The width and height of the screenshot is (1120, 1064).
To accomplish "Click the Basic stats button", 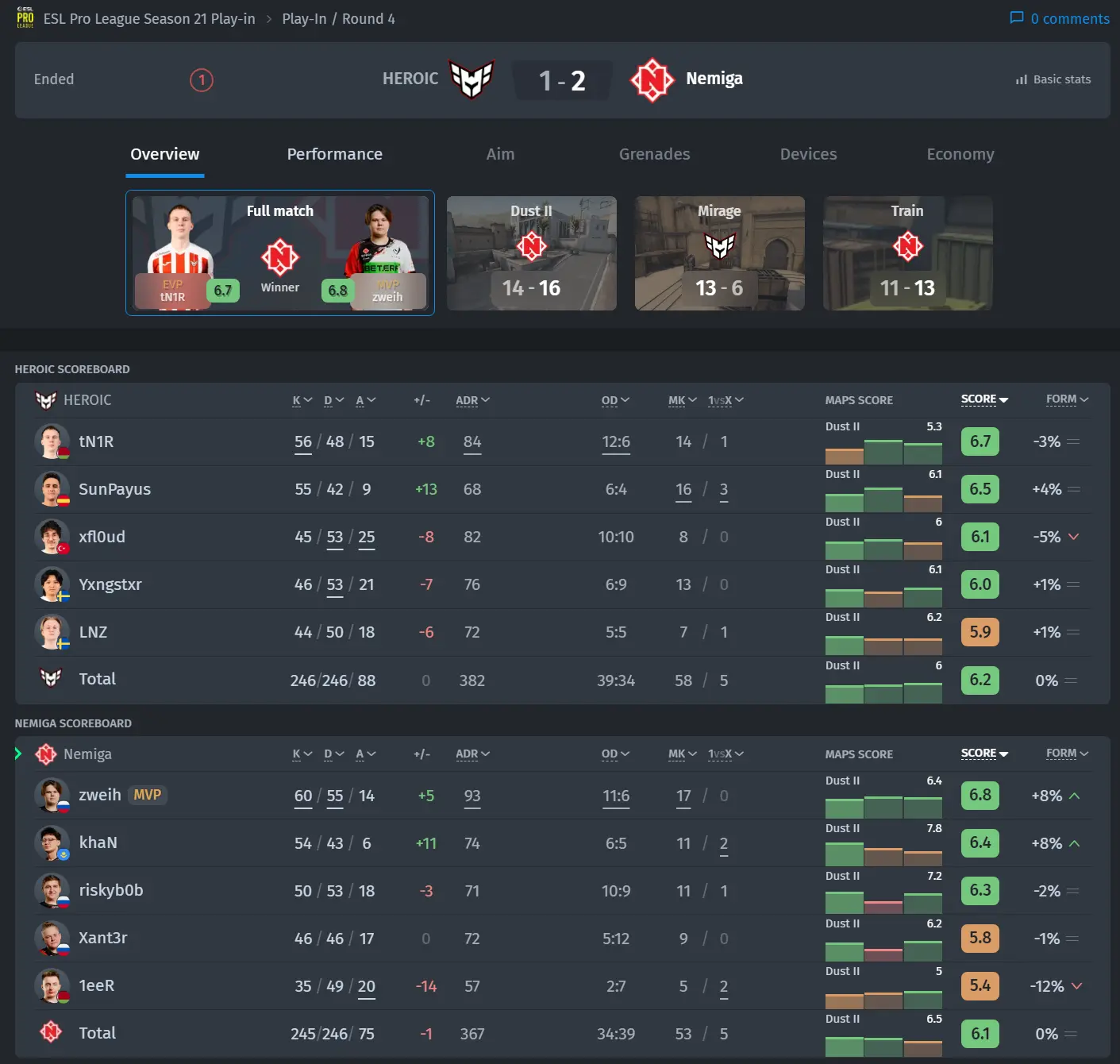I will [1053, 79].
